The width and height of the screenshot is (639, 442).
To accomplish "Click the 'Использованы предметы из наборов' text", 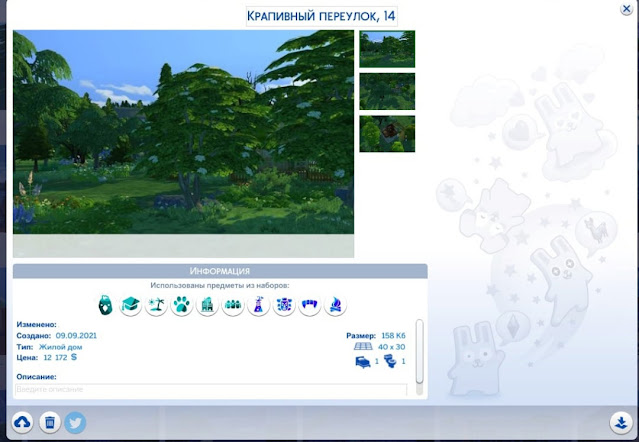I will click(220, 286).
